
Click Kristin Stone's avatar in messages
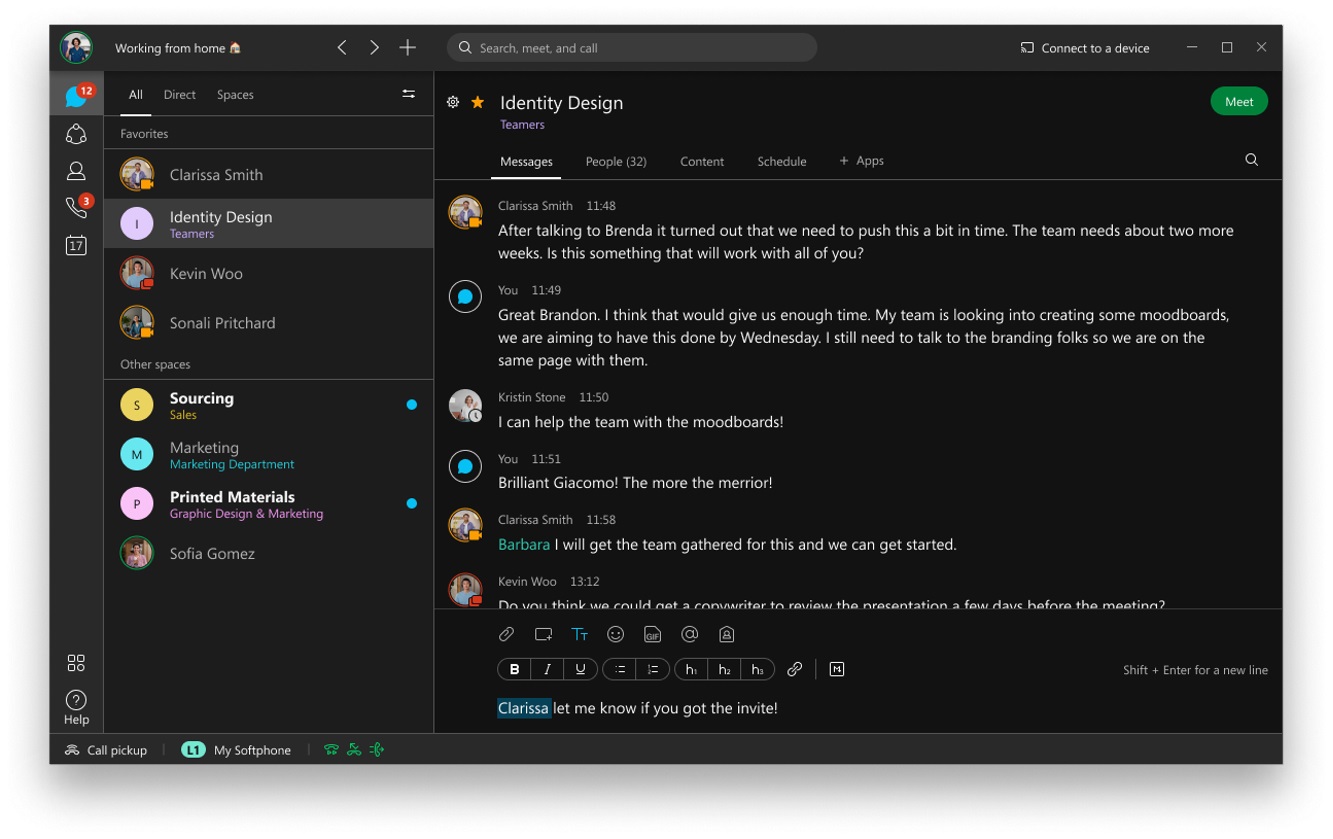point(465,405)
